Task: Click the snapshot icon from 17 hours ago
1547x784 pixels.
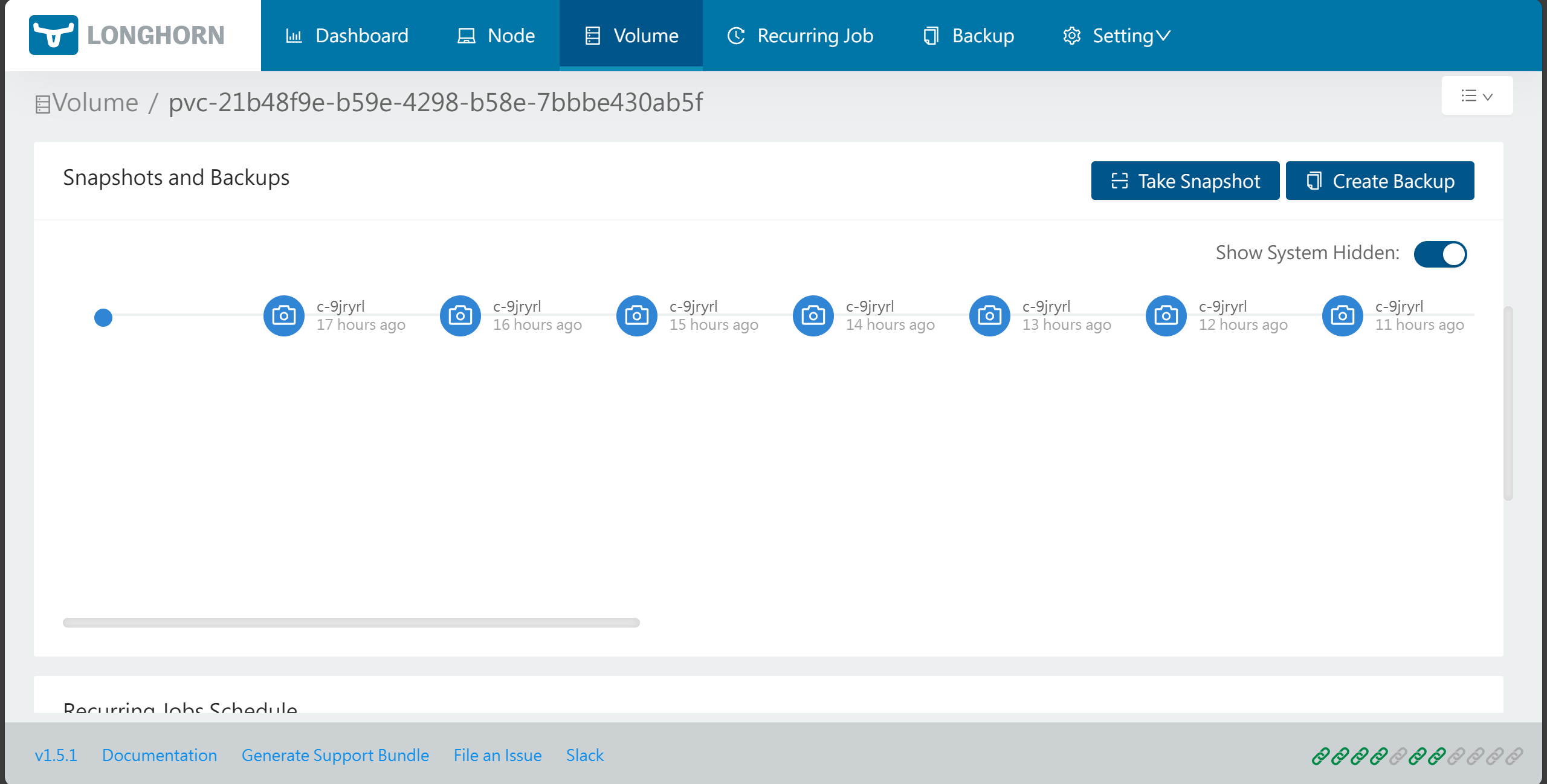Action: point(283,315)
